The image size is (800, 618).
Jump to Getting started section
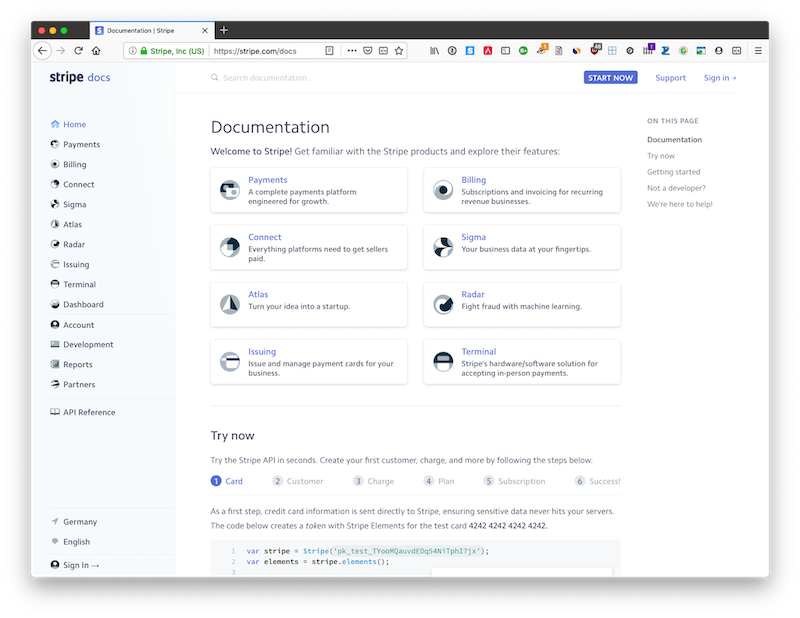point(673,172)
